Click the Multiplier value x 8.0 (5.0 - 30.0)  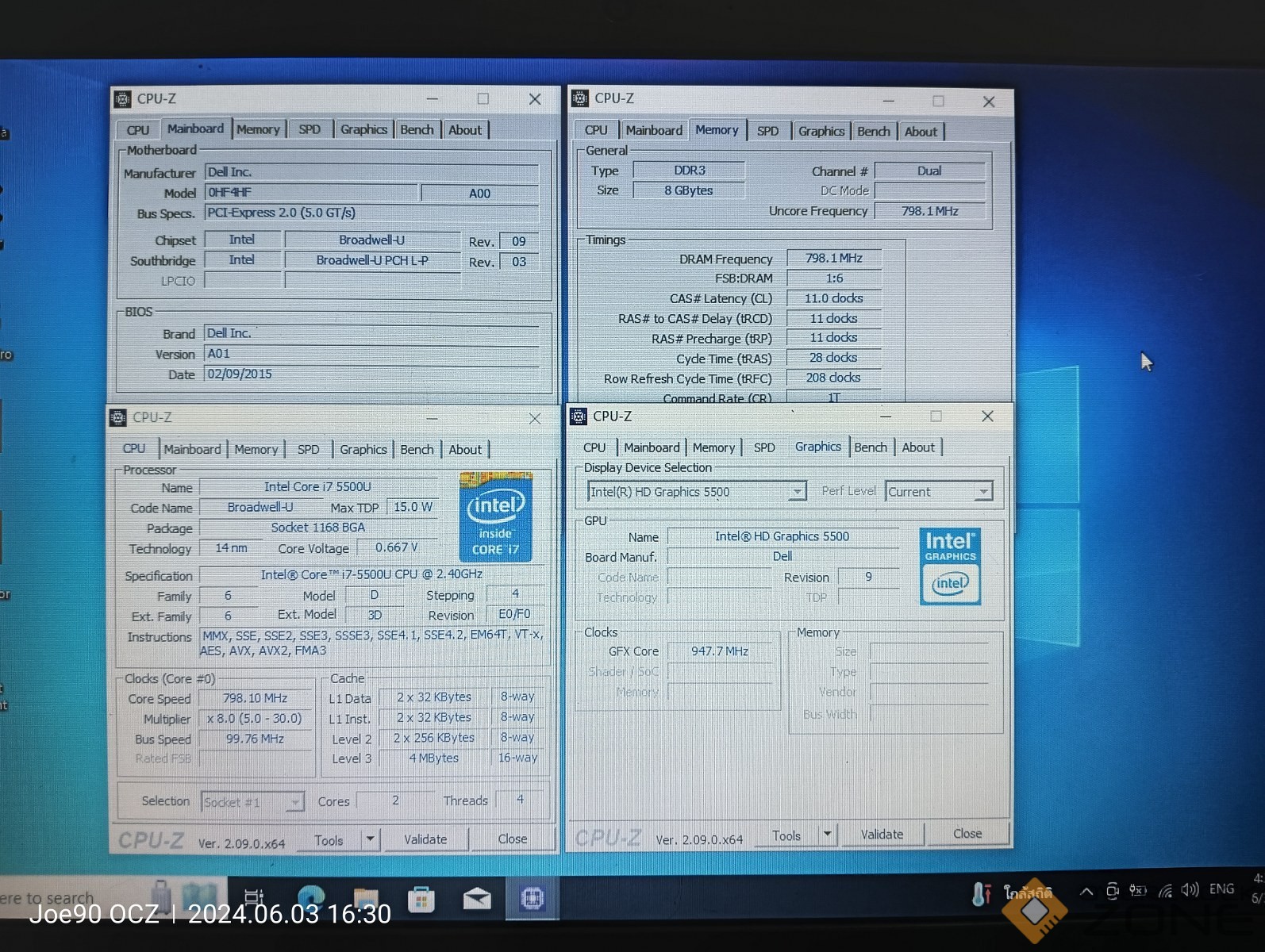pos(256,719)
